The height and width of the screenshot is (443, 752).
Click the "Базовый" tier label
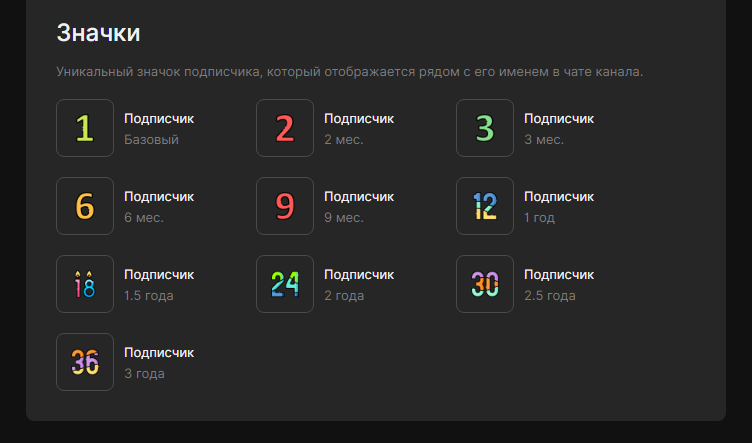[x=152, y=140]
